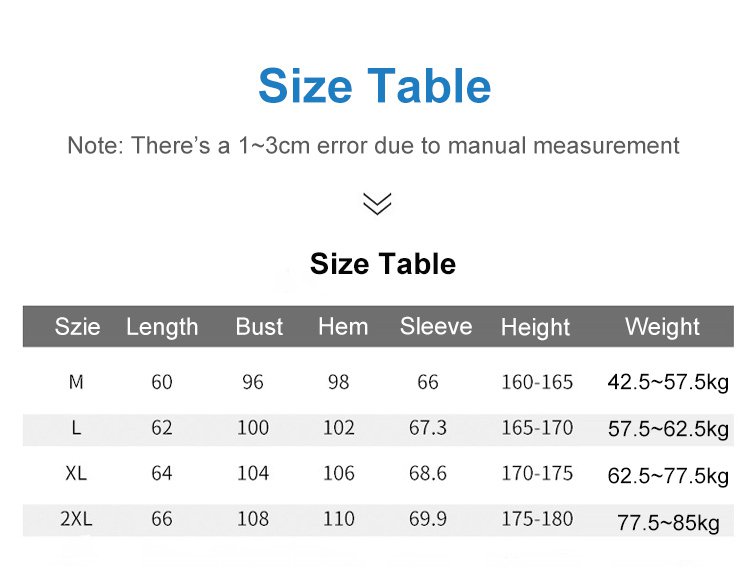Click the 2XL size row label
This screenshot has width=750, height=575.
click(x=76, y=520)
